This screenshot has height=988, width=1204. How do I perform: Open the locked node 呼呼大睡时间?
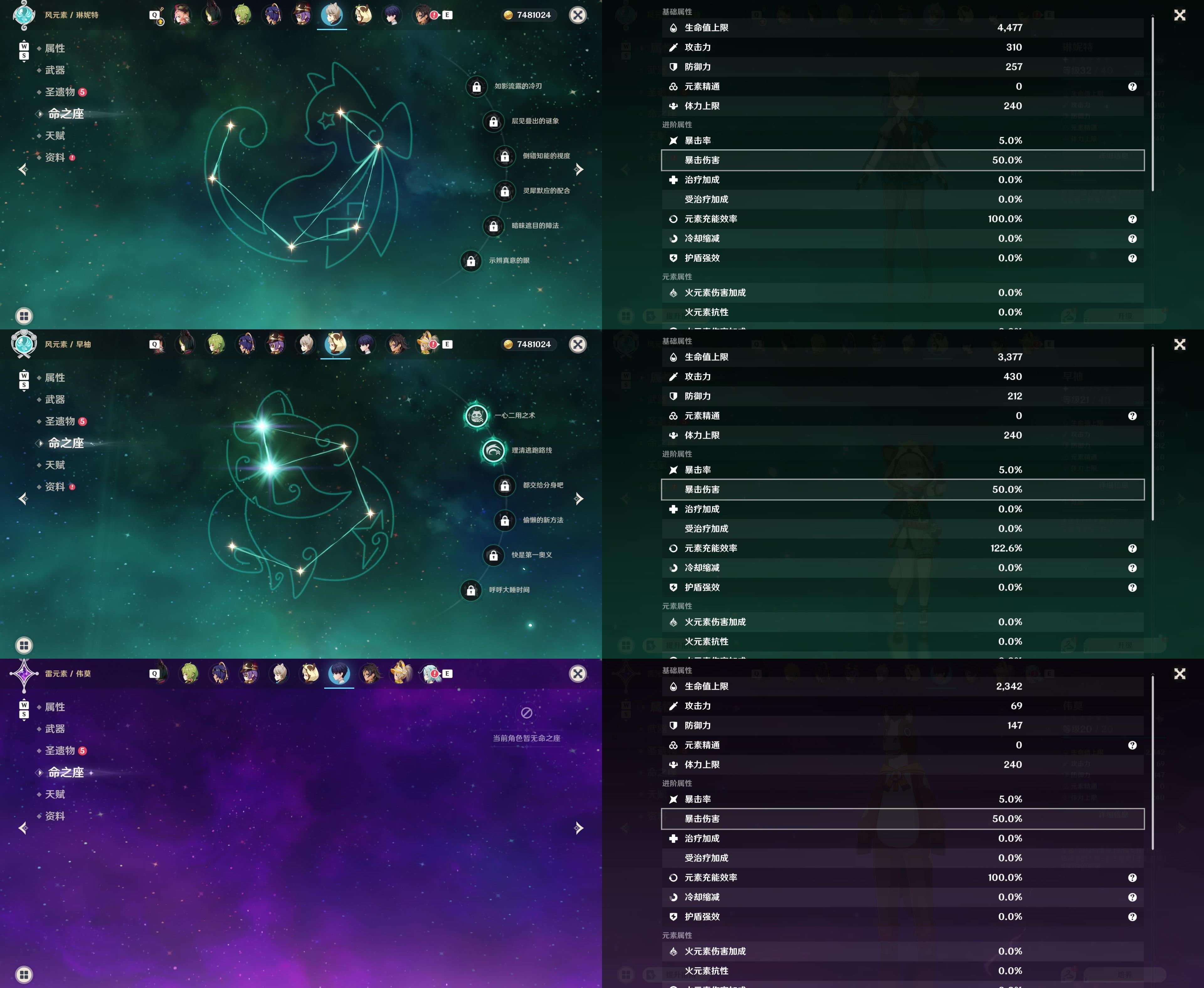pyautogui.click(x=471, y=590)
